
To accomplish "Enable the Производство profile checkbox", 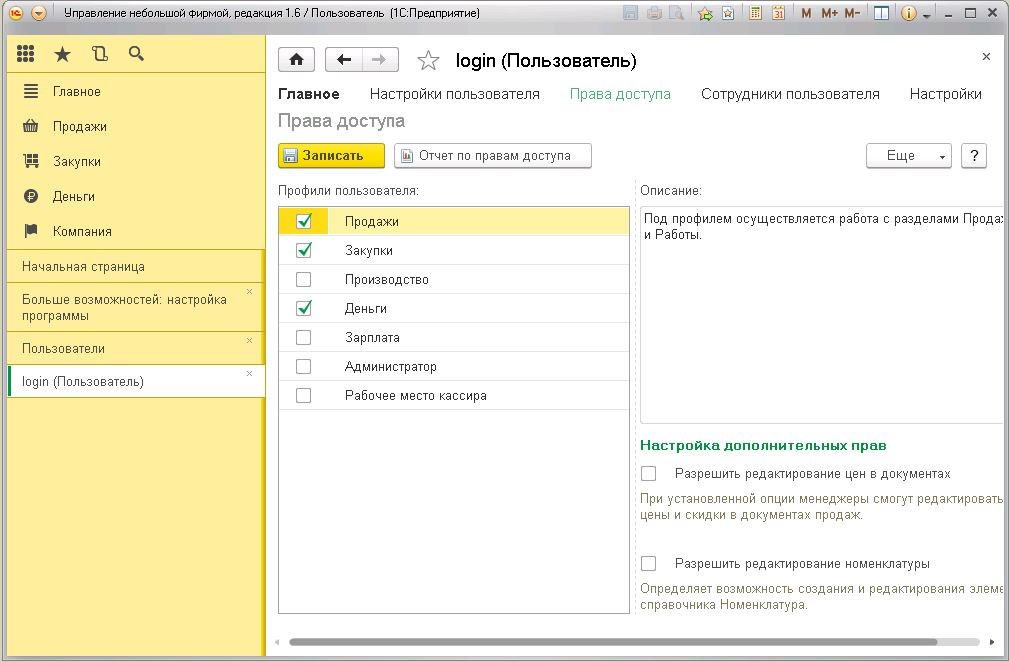I will click(x=304, y=279).
